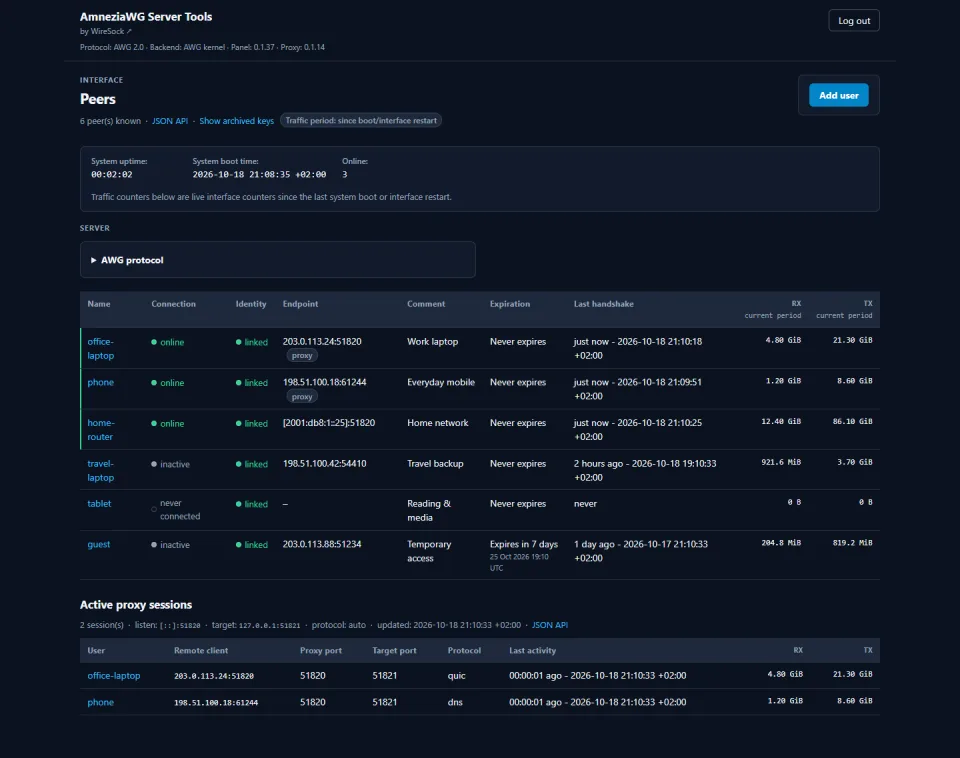Click the 2 hours ago handshake entry
The height and width of the screenshot is (758, 960).
(x=645, y=470)
